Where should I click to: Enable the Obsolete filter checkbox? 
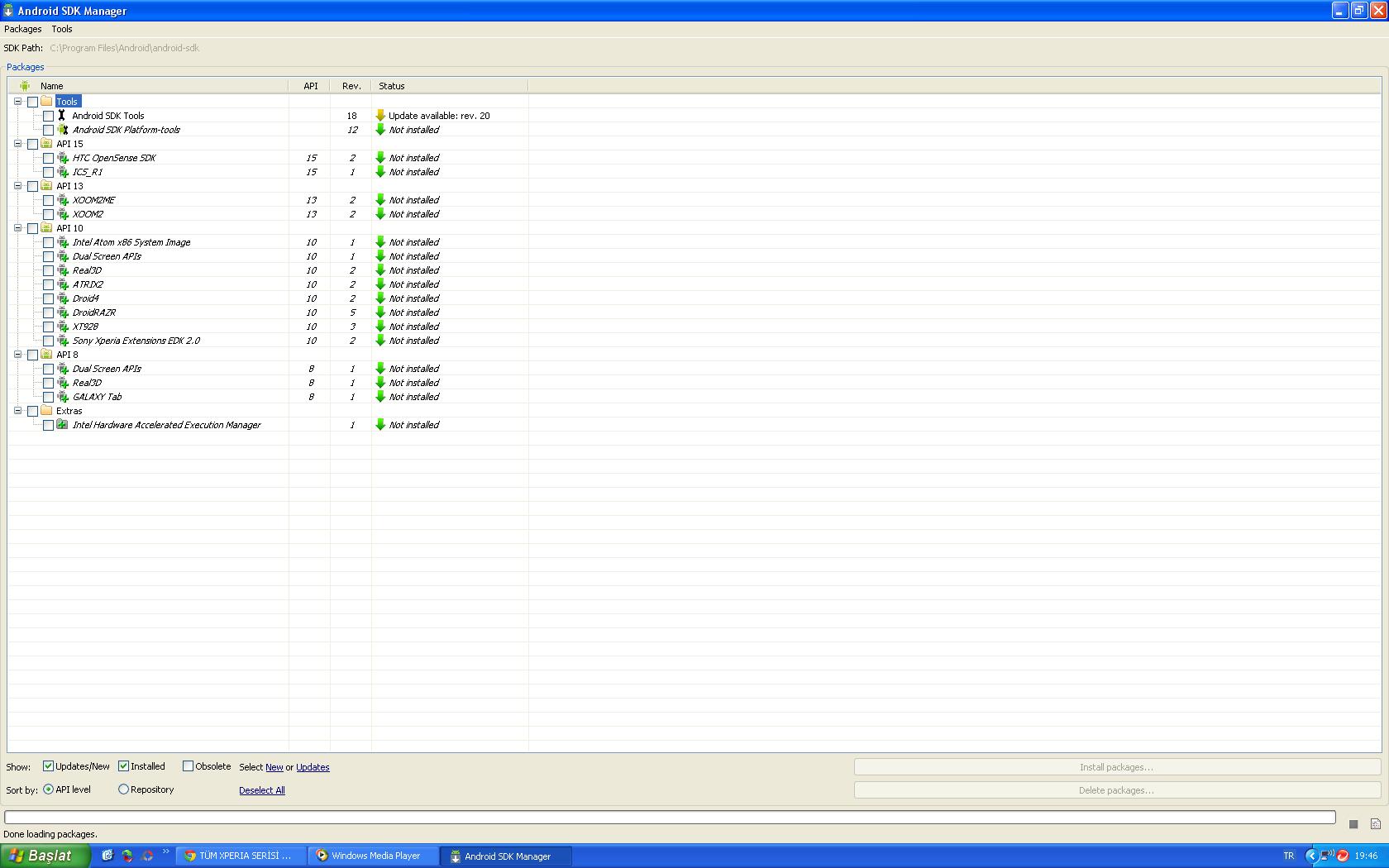(x=188, y=766)
